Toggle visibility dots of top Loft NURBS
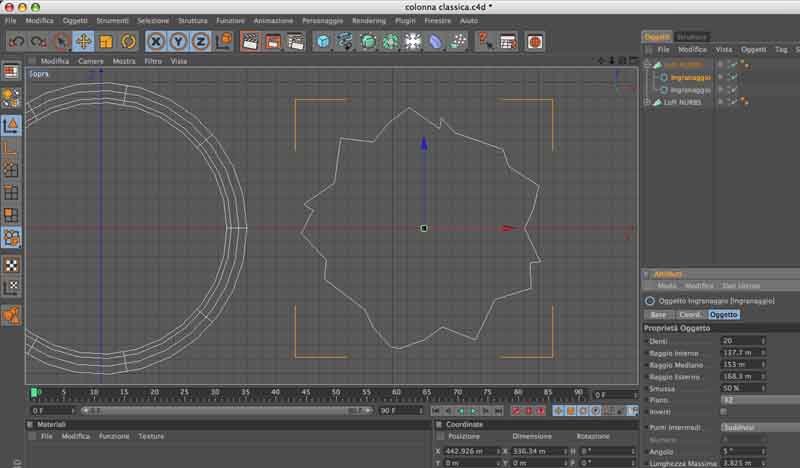Screen dimensions: 800x468 point(720,65)
